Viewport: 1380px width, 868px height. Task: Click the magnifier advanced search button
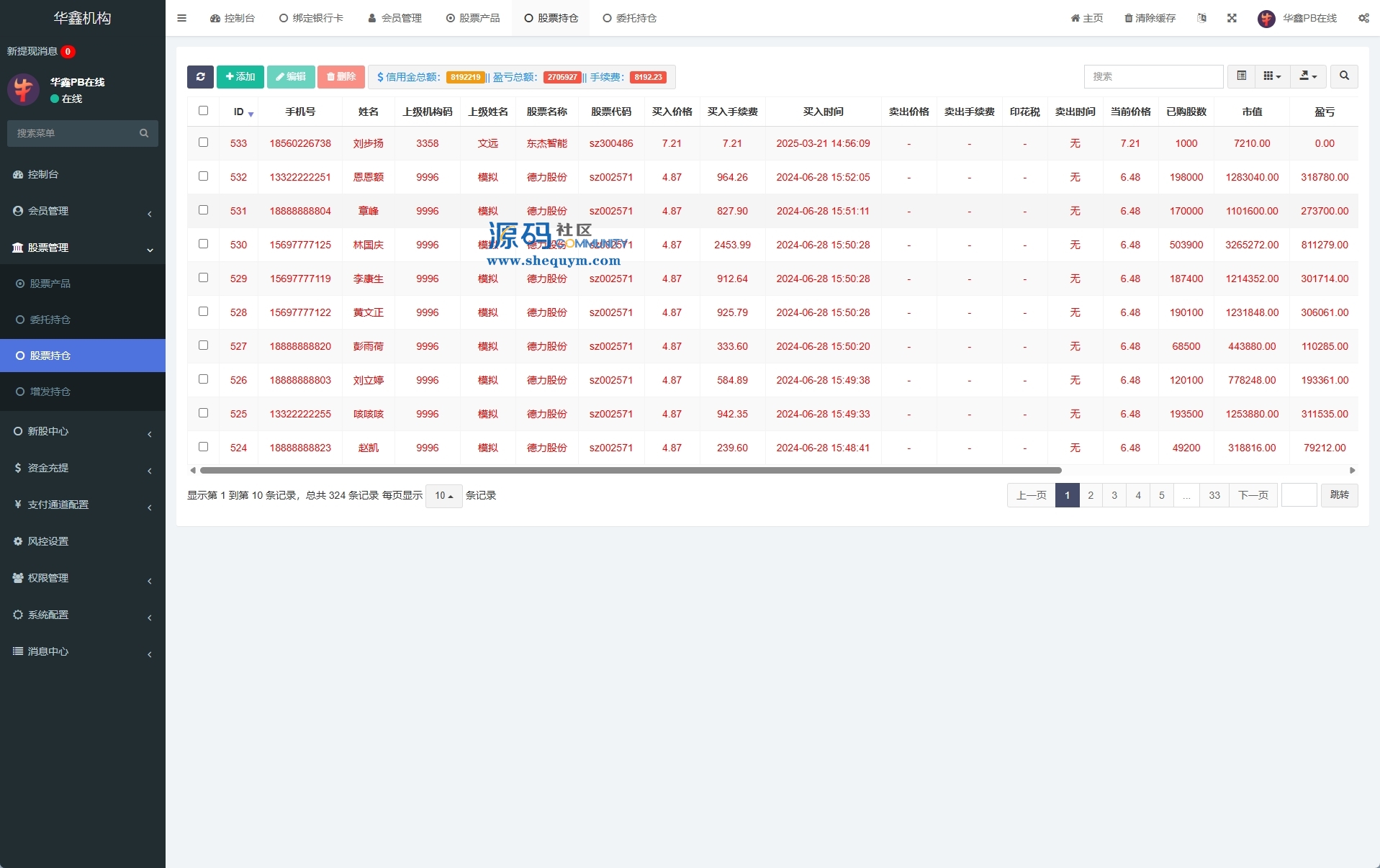(x=1343, y=76)
